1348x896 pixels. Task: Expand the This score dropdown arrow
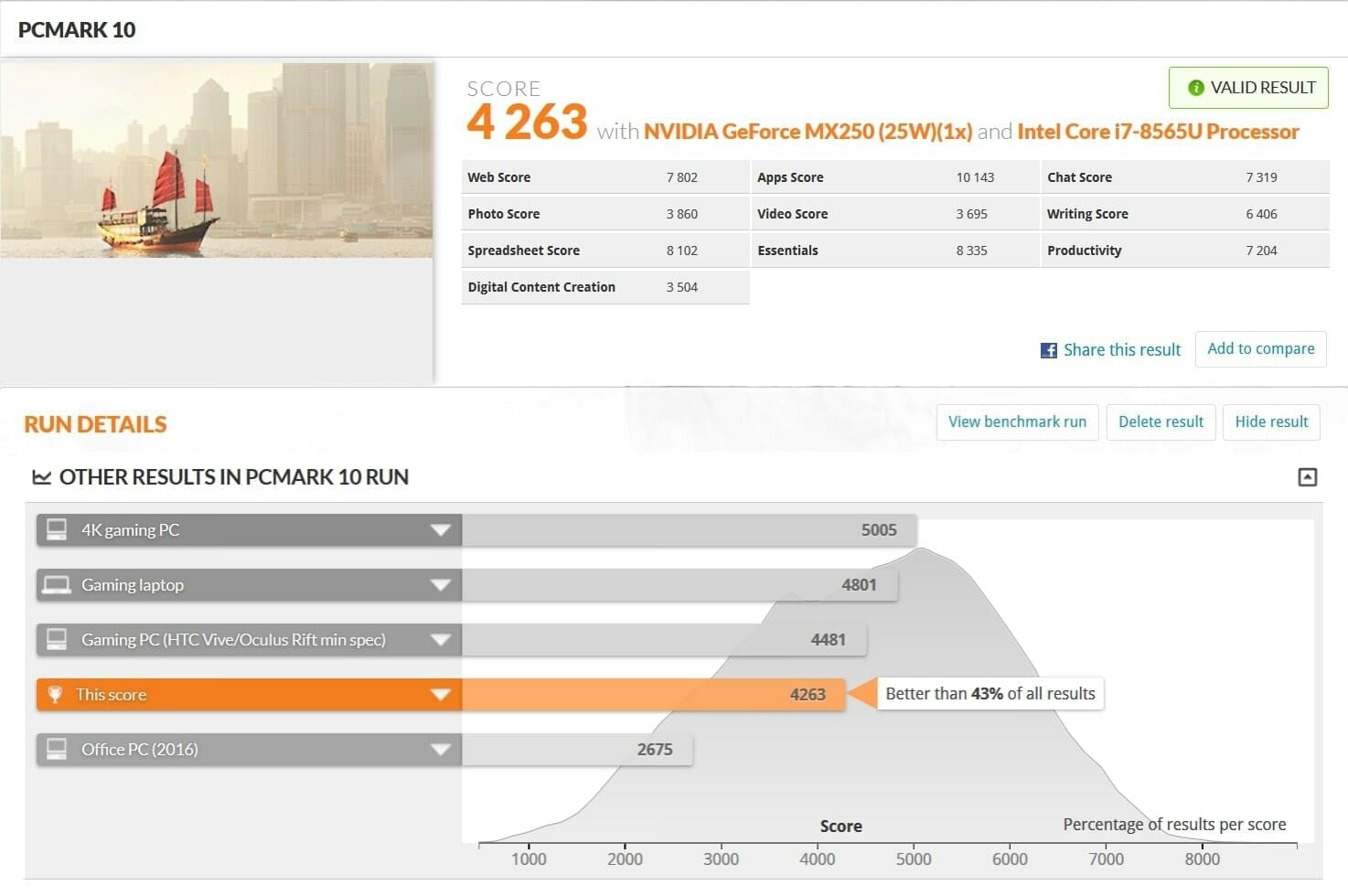441,695
